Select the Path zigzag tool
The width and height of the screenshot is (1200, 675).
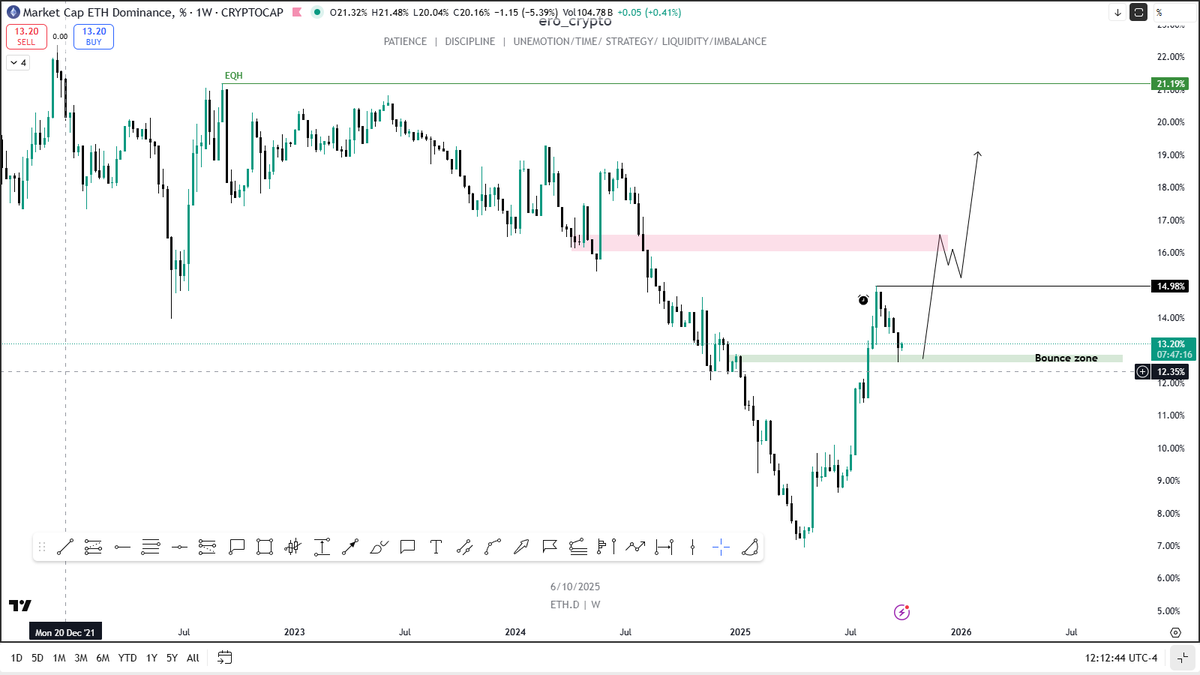coord(636,547)
